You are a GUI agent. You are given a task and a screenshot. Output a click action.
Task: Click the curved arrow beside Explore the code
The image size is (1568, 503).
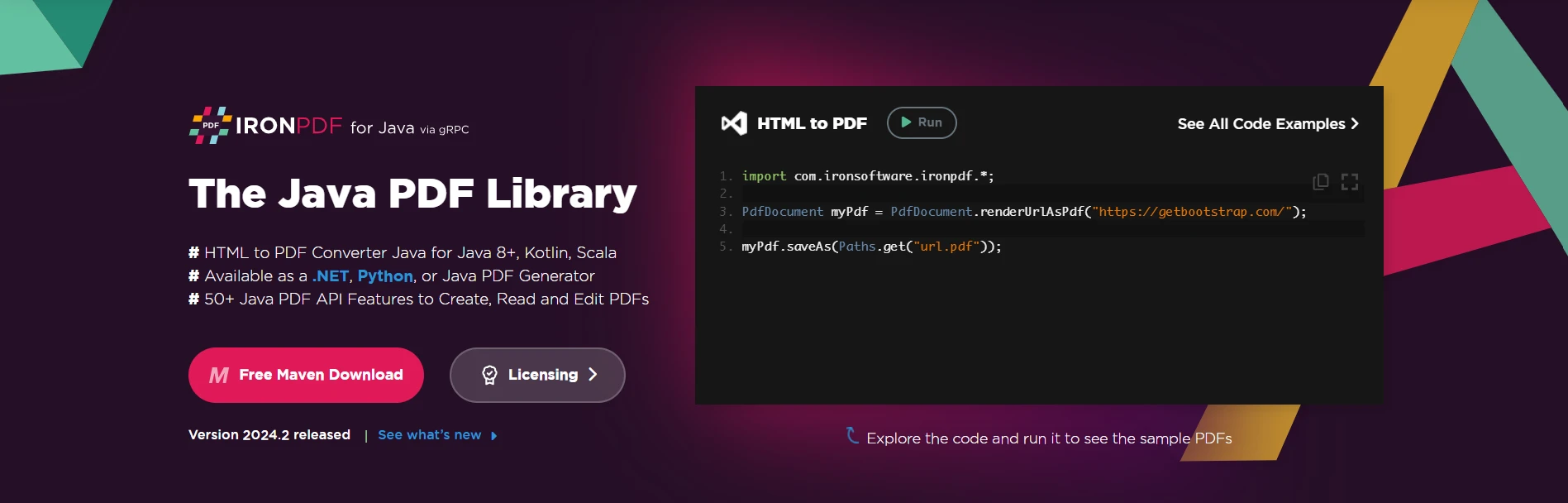coord(852,435)
